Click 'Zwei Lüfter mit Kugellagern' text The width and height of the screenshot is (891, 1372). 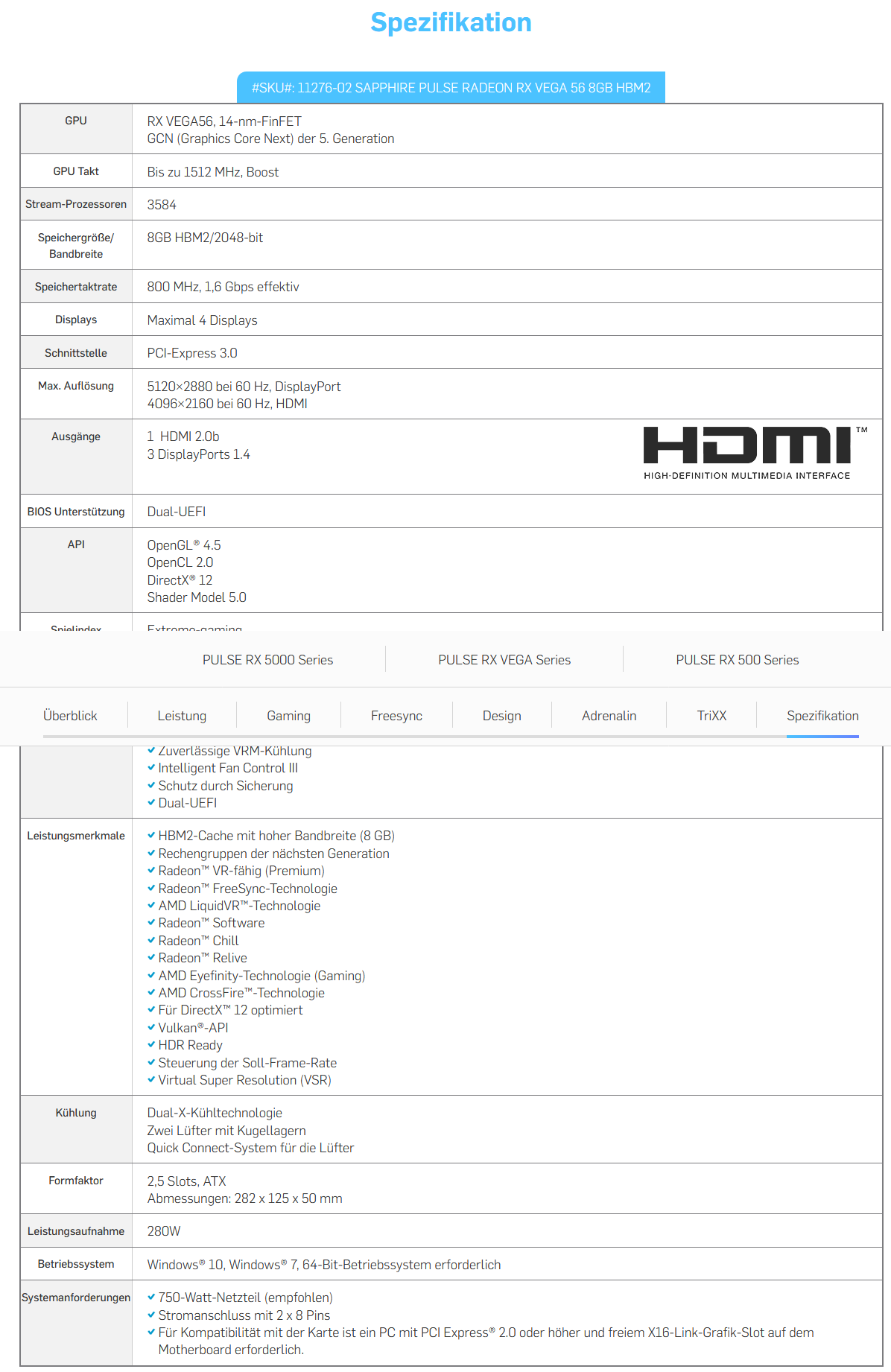point(226,1131)
